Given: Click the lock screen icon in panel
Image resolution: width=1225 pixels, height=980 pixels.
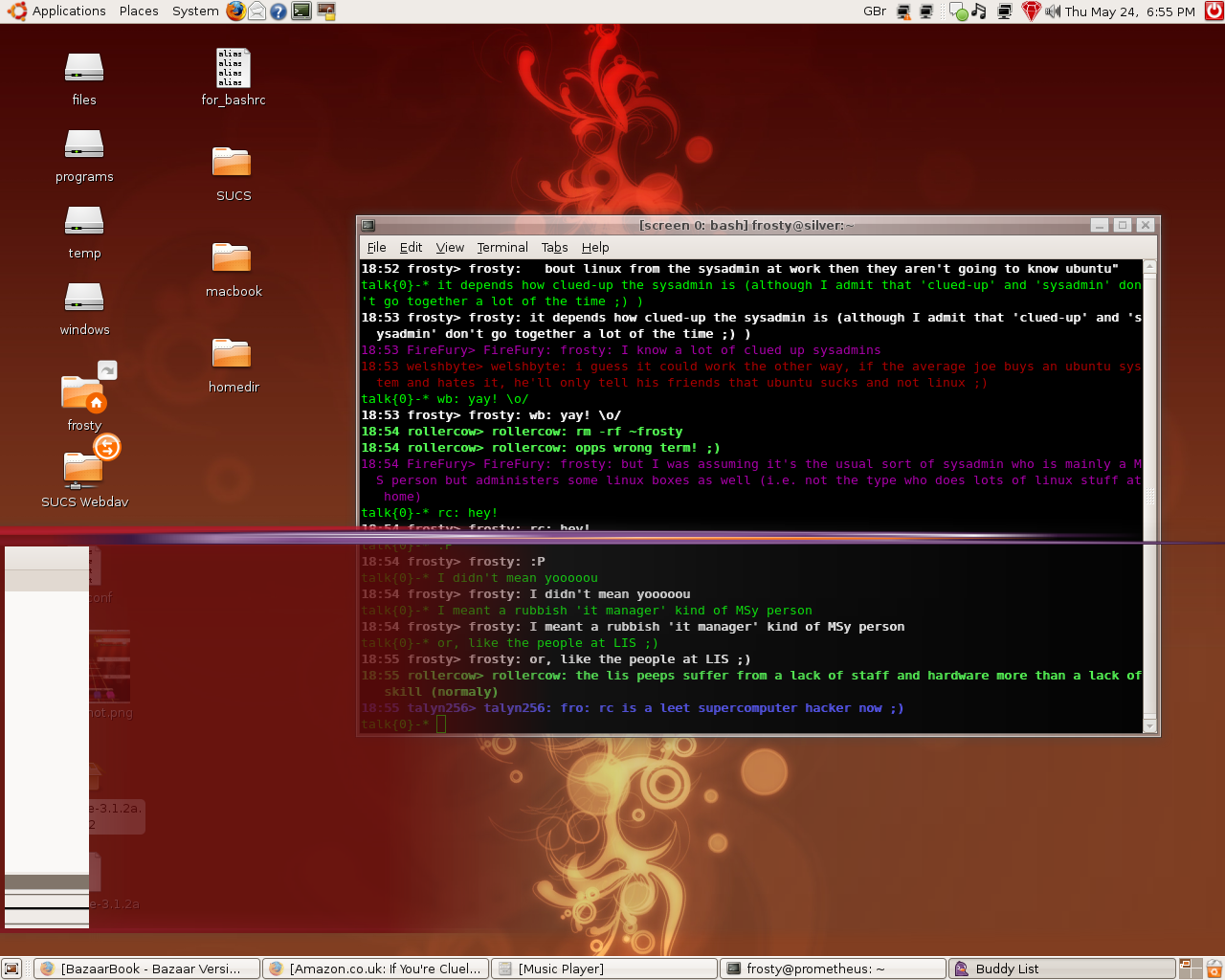Looking at the screenshot, I should tap(326, 11).
